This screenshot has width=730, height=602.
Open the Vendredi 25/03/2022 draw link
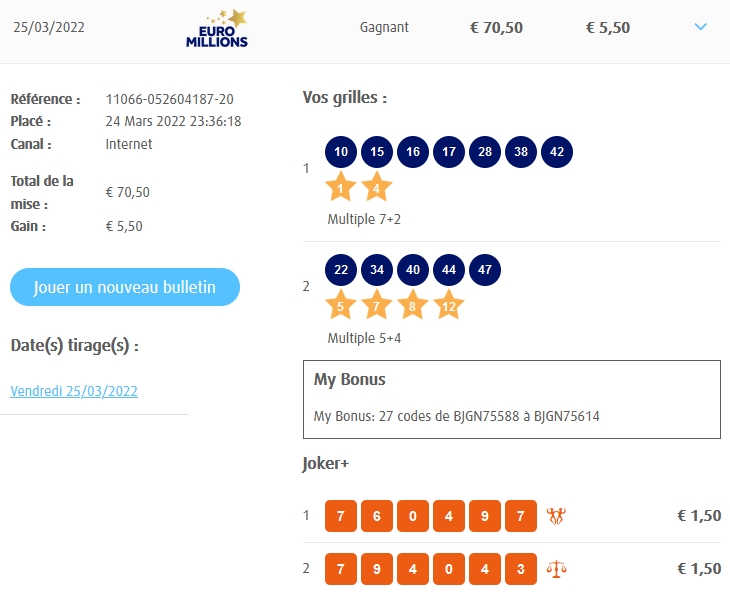[74, 391]
